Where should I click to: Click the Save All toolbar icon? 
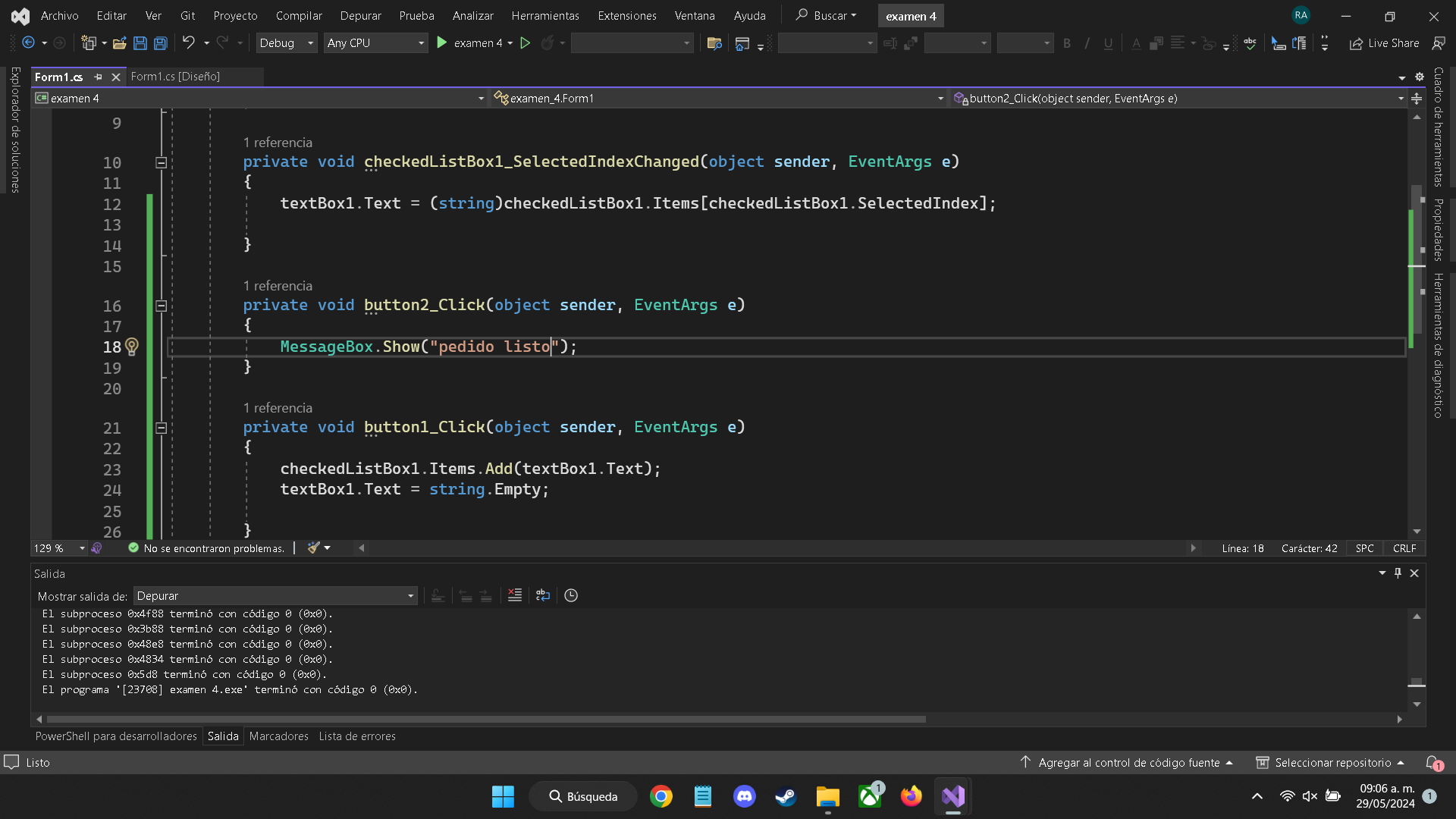point(161,43)
